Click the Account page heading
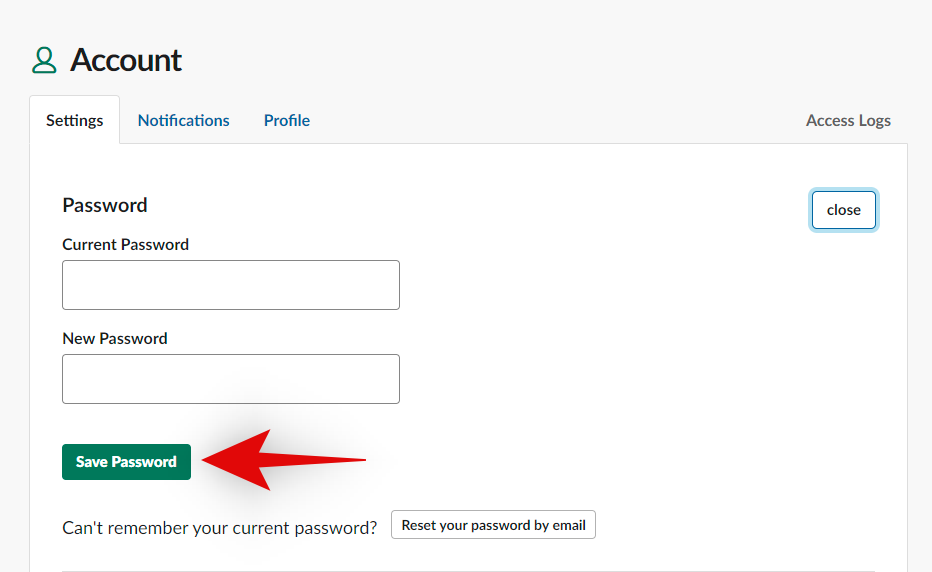 tap(126, 61)
